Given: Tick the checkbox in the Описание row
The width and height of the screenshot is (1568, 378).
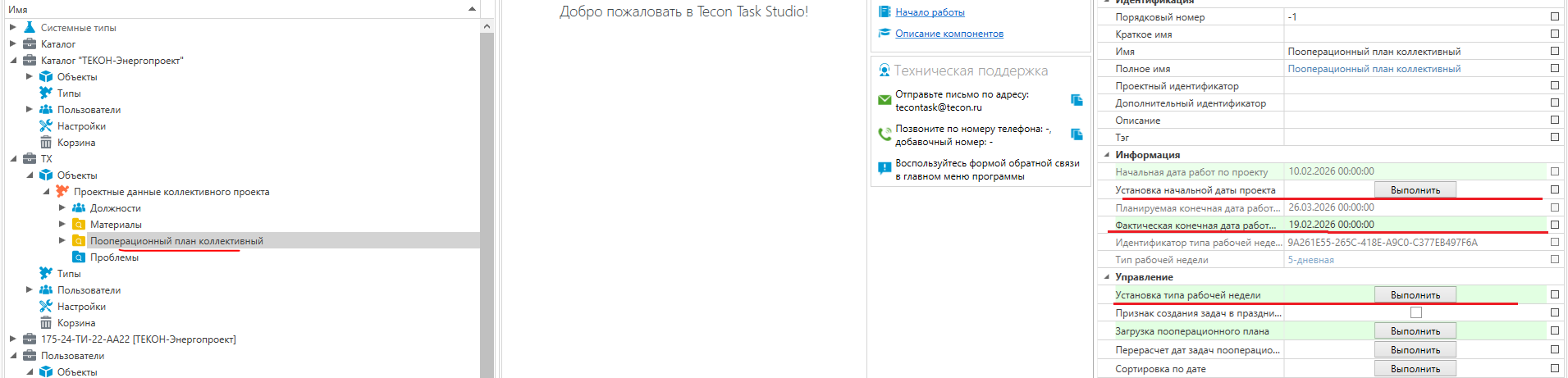Looking at the screenshot, I should (1554, 120).
